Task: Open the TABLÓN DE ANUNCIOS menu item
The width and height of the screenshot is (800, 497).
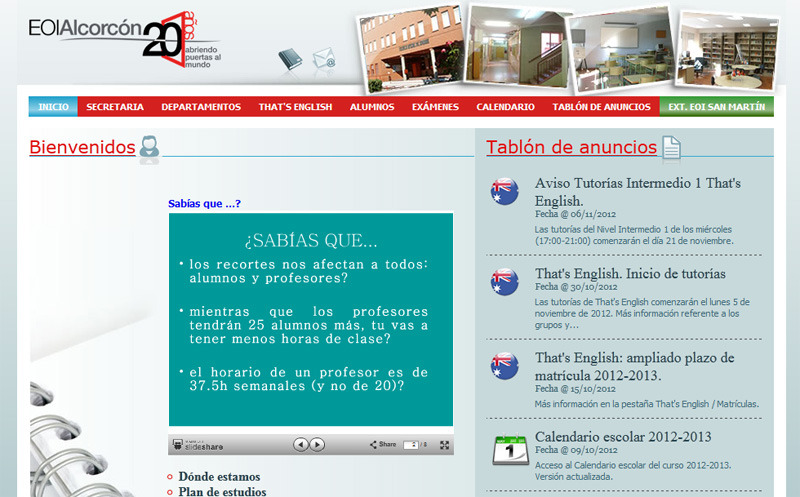Action: [x=601, y=107]
